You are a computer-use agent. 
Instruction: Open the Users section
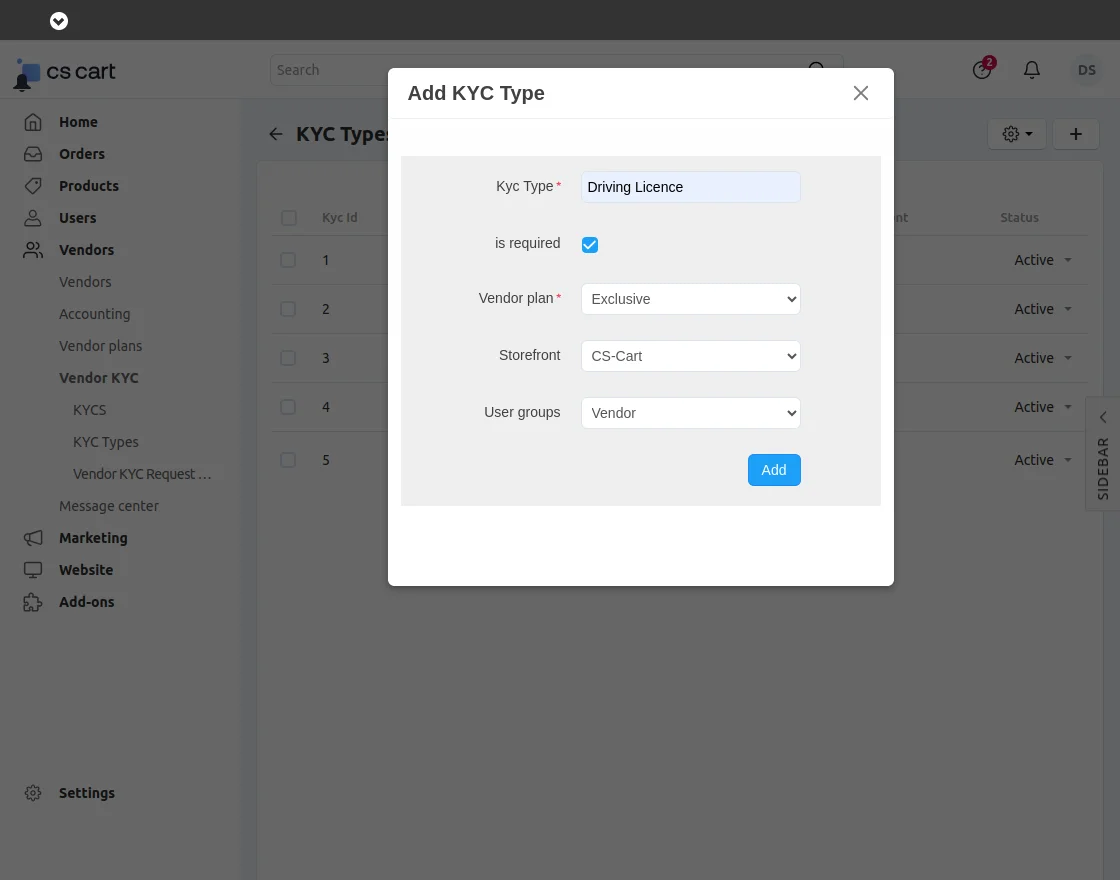click(75, 217)
